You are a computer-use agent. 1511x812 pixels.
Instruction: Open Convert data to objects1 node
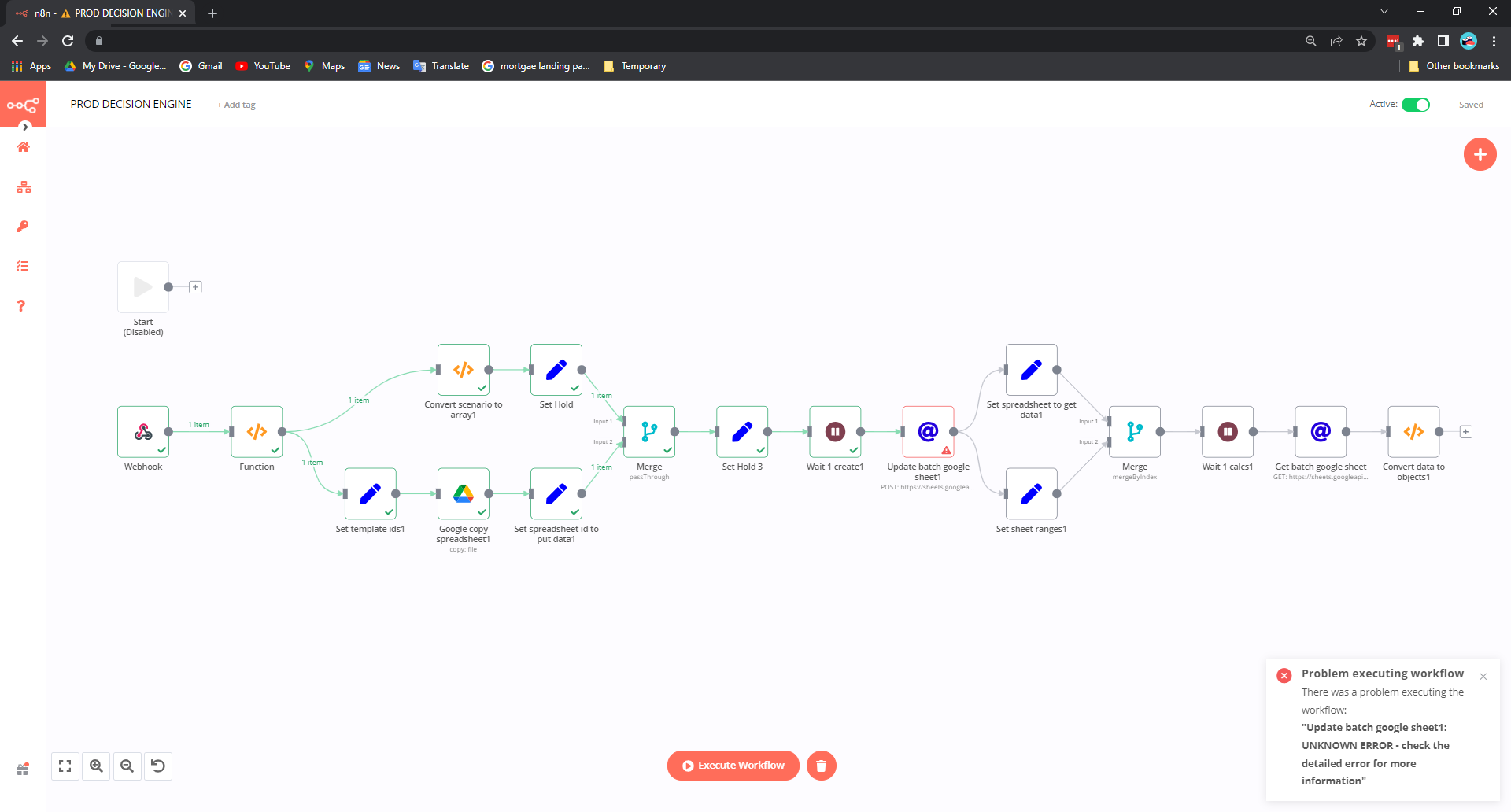pos(1413,431)
